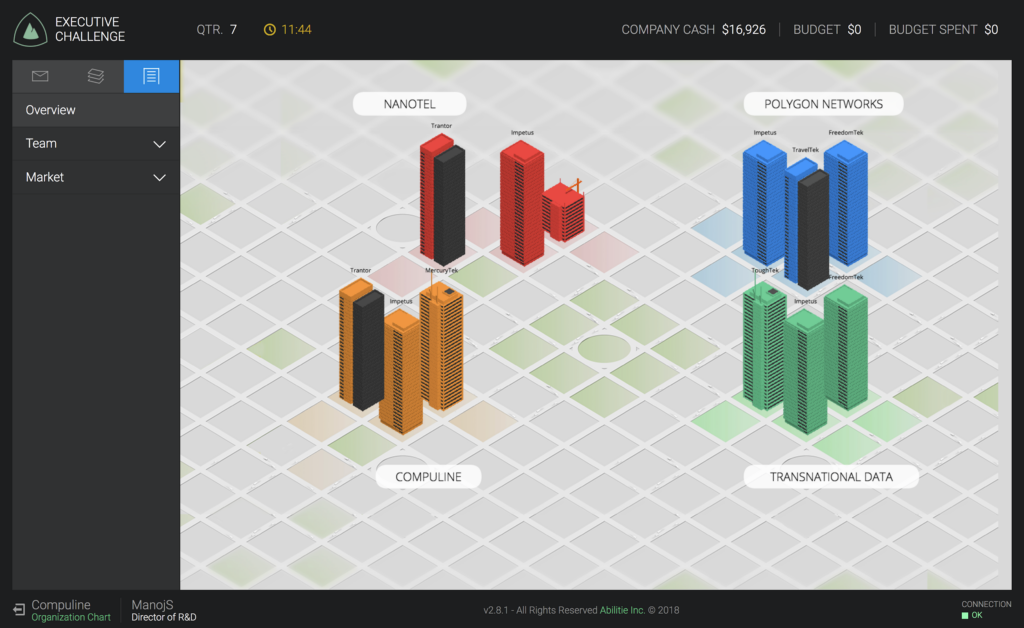Viewport: 1024px width, 628px height.
Task: Click the green connection status indicator
Action: tap(965, 616)
